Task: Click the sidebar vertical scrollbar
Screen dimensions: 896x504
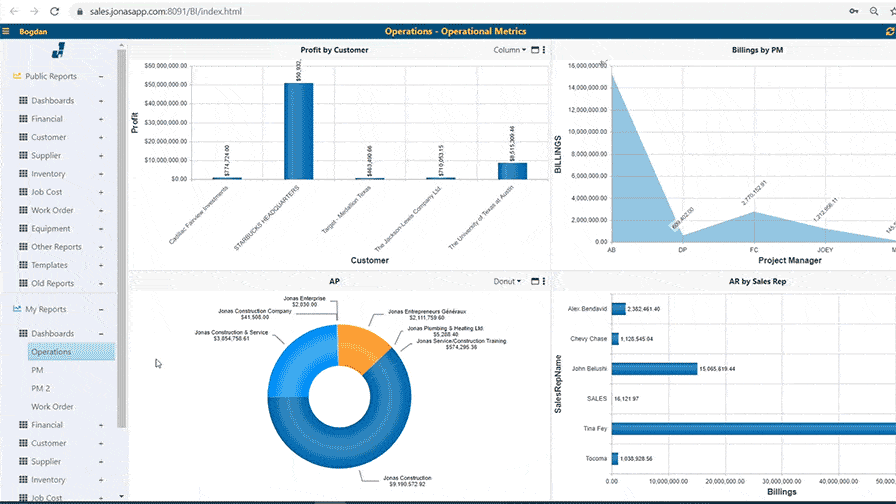Action: tap(121, 238)
